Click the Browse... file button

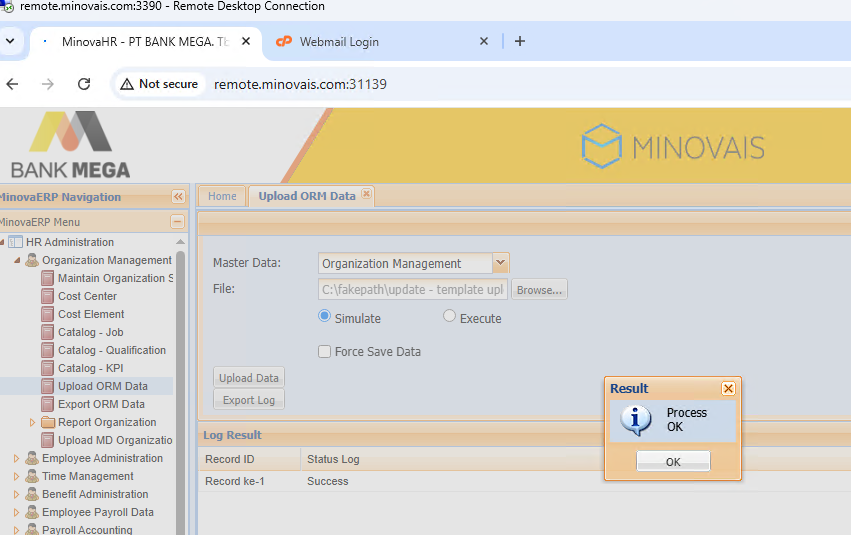539,290
